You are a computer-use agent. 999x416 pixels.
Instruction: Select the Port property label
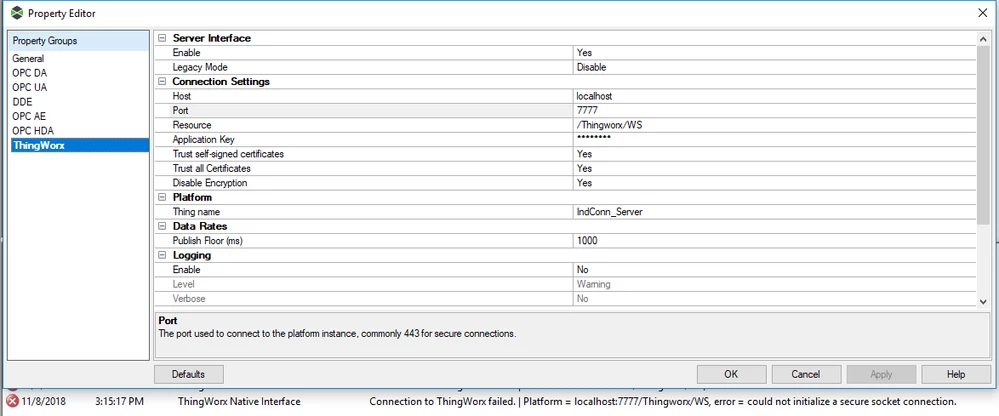tap(180, 111)
